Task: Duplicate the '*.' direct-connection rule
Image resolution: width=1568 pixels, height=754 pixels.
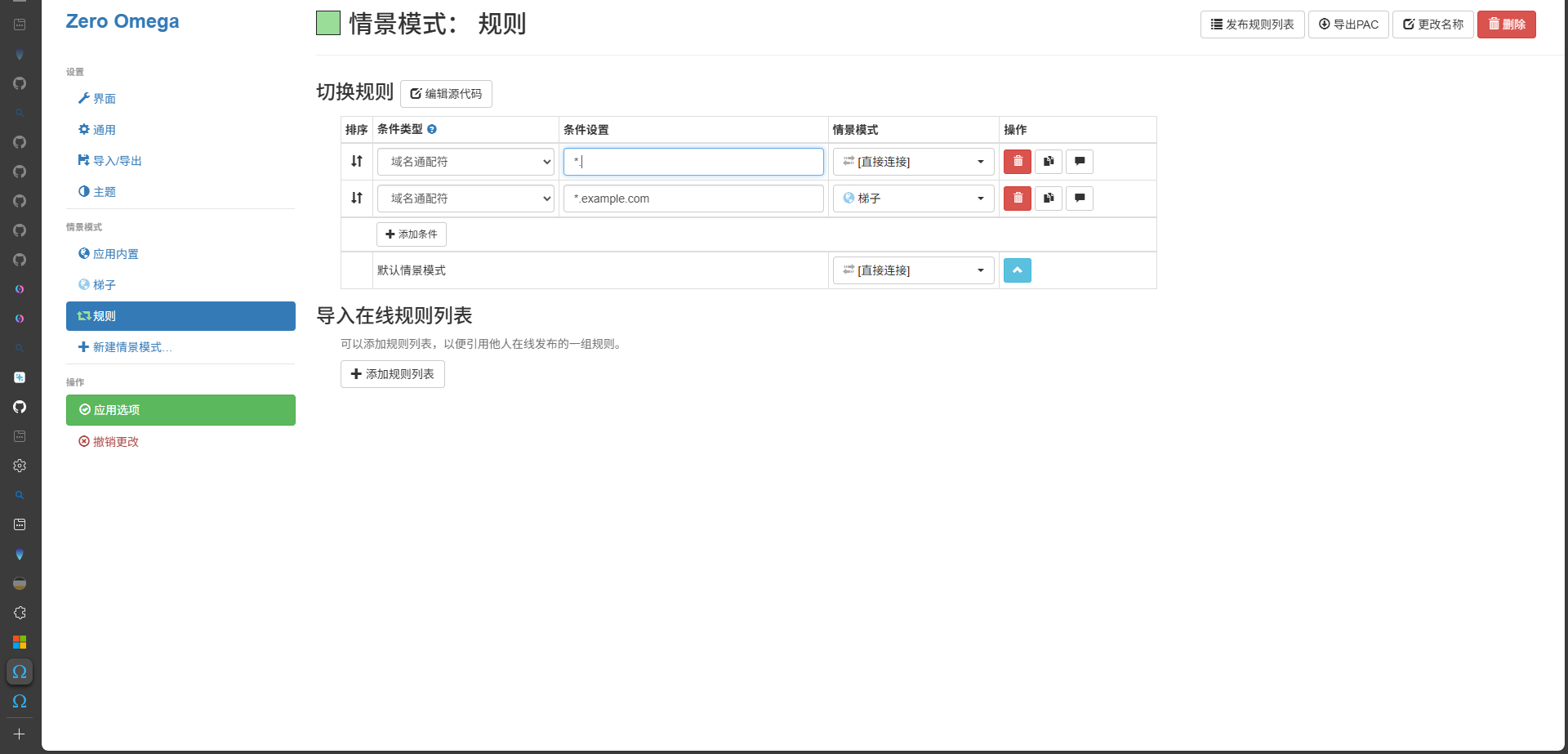Action: tap(1049, 162)
